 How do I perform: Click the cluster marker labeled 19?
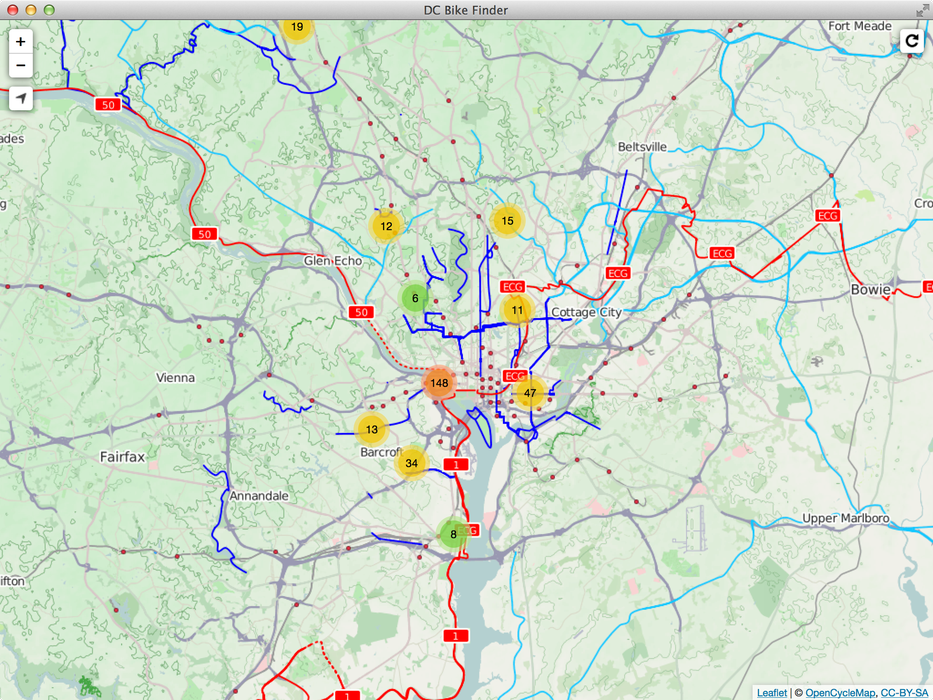pyautogui.click(x=297, y=28)
